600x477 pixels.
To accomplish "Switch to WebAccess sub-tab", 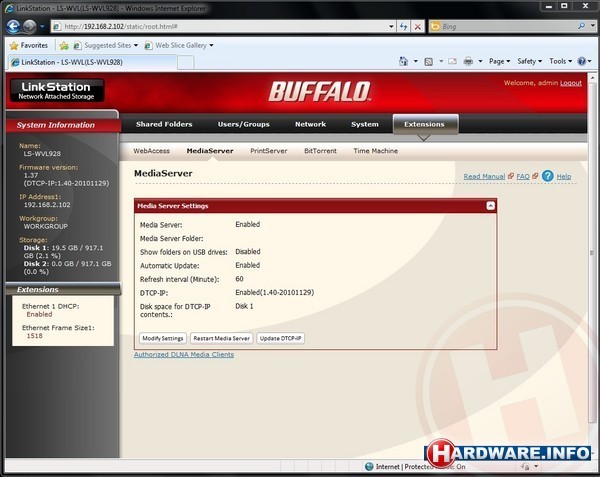I will point(152,151).
